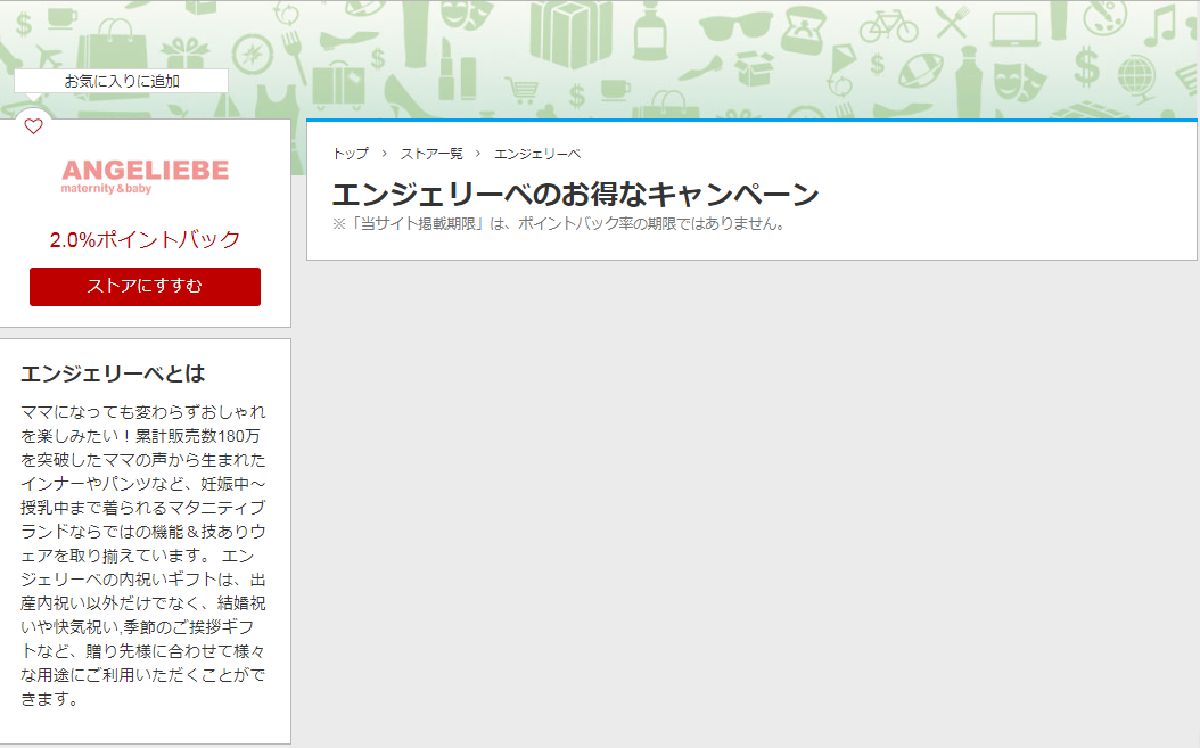The image size is (1200, 748).
Task: Click the エンジェリーベのお得なキャンペーン heading
Action: (x=575, y=194)
